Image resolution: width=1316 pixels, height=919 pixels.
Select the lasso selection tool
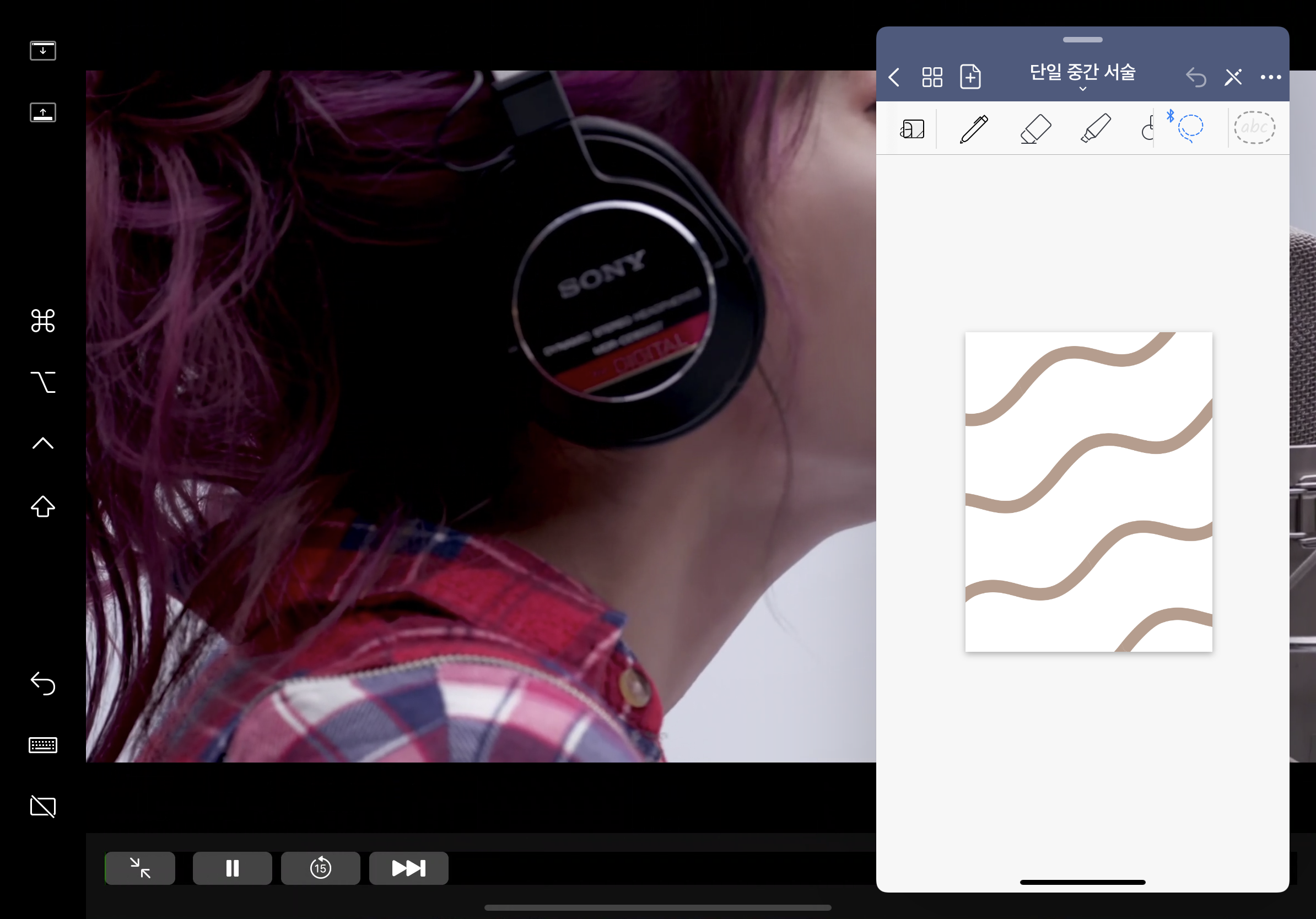pos(1190,127)
